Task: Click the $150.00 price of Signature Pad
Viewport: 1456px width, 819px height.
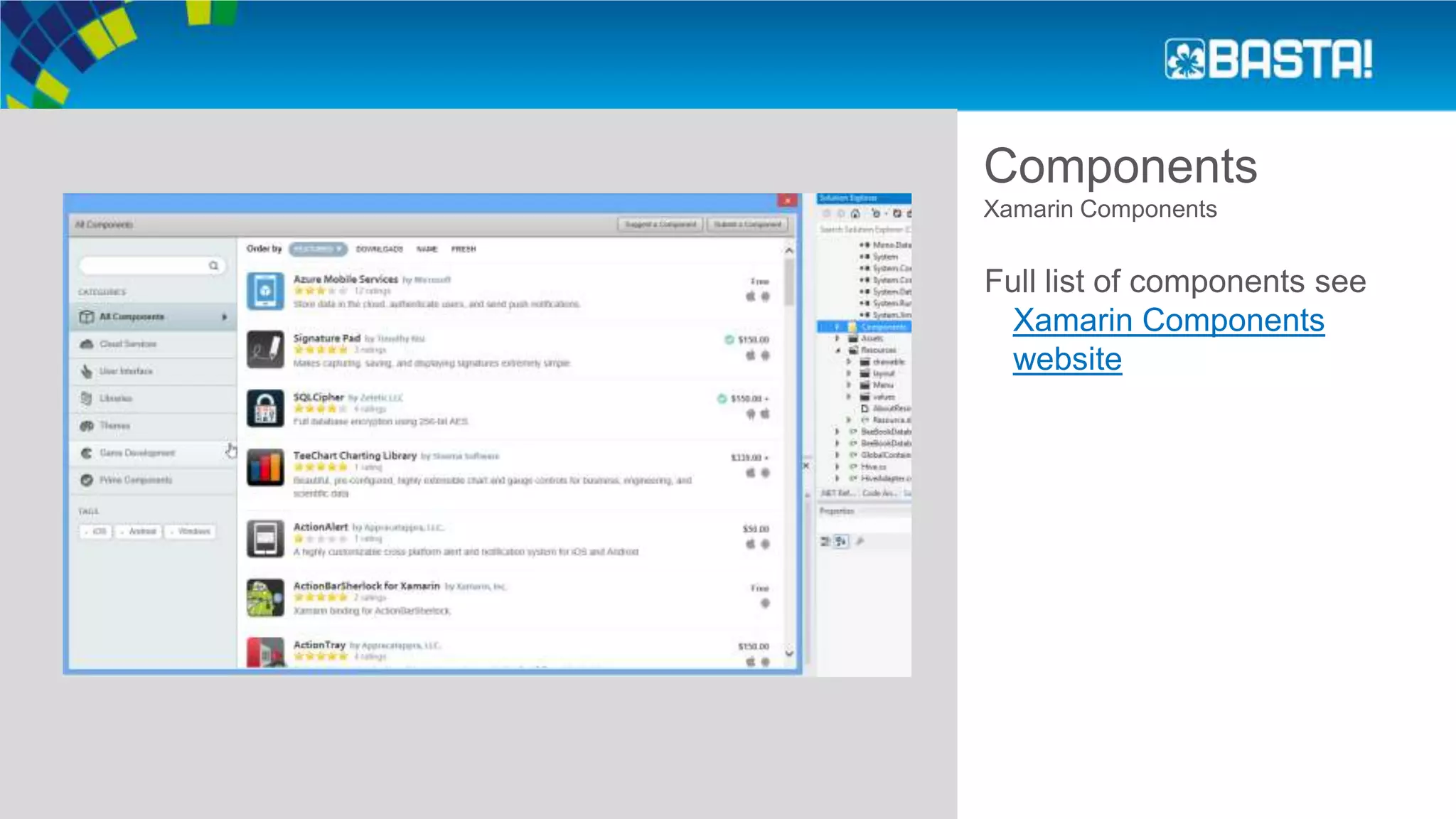Action: click(x=754, y=340)
